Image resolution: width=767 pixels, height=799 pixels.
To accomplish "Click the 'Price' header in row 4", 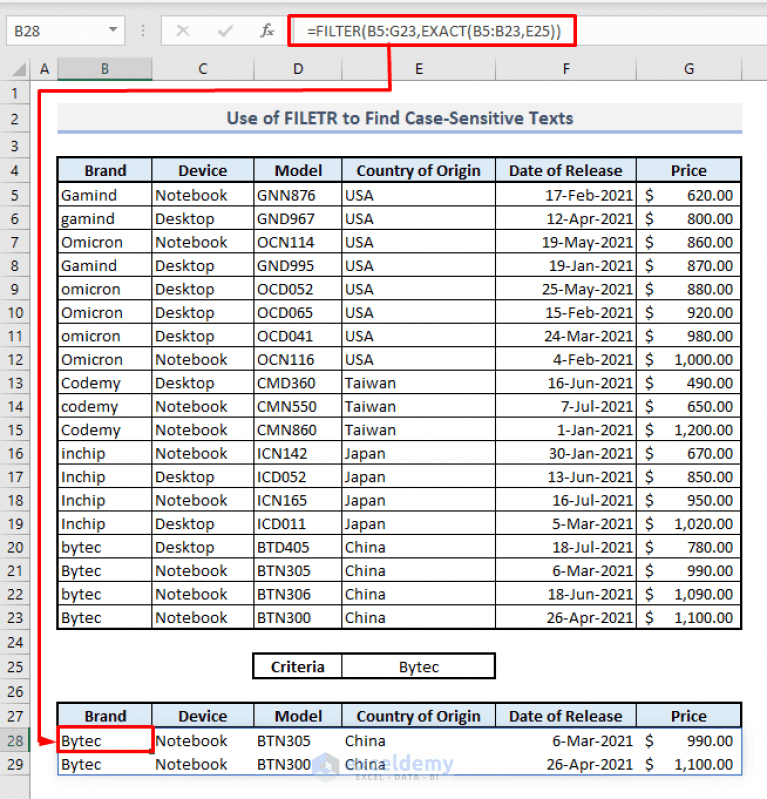I will pos(689,171).
